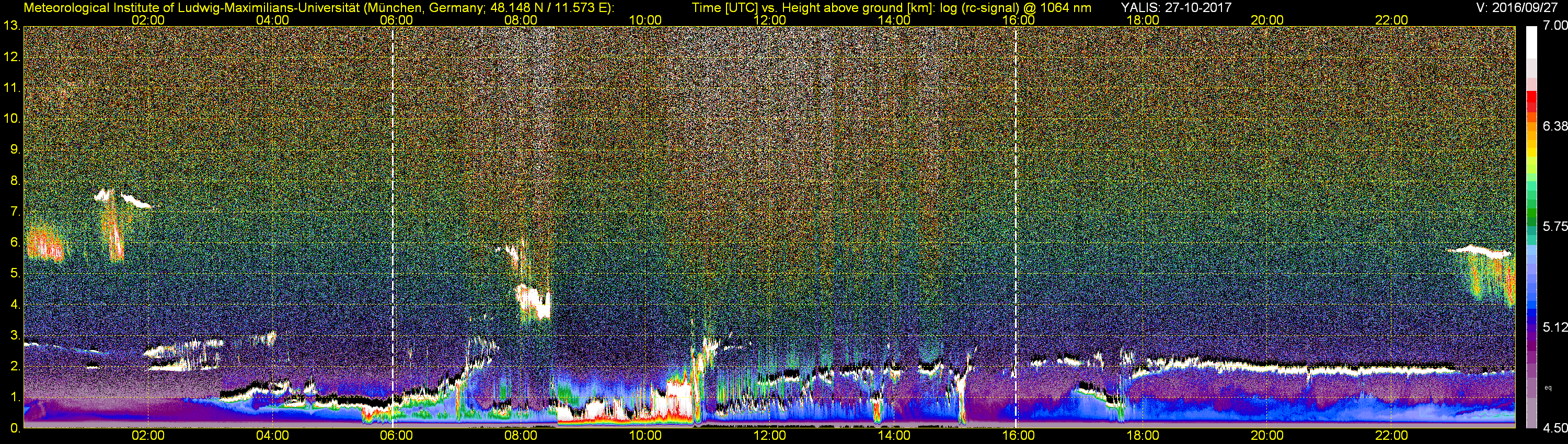The width and height of the screenshot is (1568, 444).
Task: Pick the white top segment of the color scale
Action: tap(1531, 43)
